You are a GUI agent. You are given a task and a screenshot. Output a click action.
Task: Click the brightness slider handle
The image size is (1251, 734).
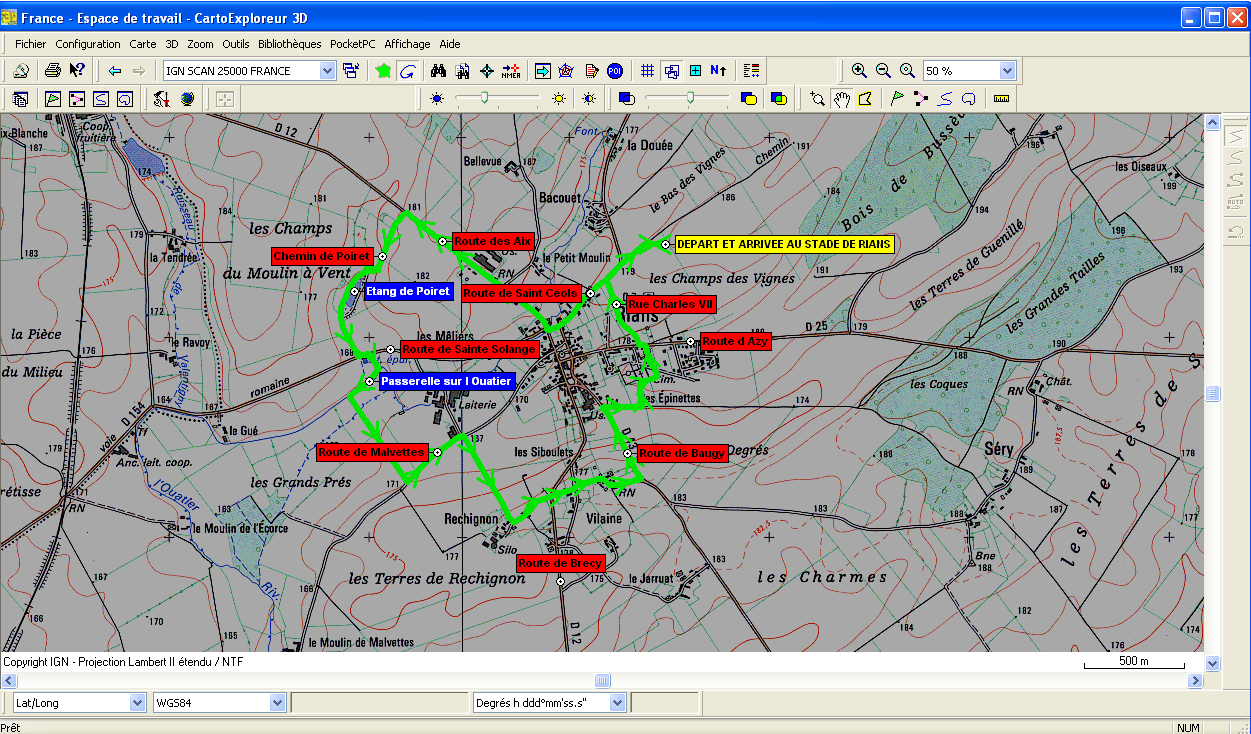coord(485,98)
